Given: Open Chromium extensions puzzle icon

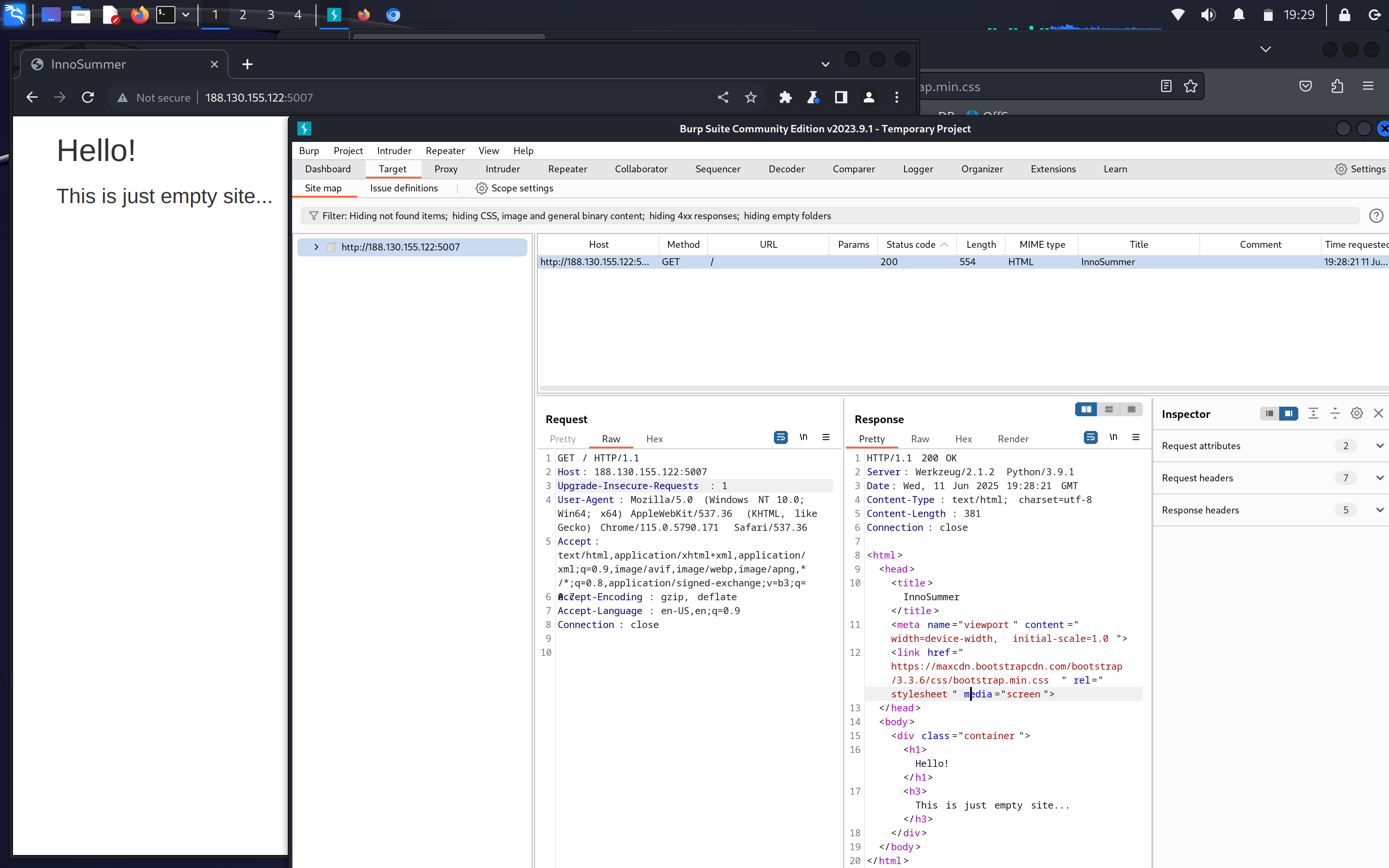Looking at the screenshot, I should click(785, 98).
